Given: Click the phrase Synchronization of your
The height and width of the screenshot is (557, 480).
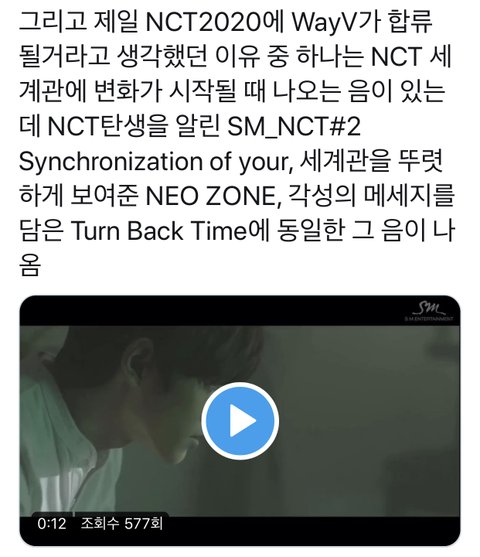Looking at the screenshot, I should click(x=155, y=162).
